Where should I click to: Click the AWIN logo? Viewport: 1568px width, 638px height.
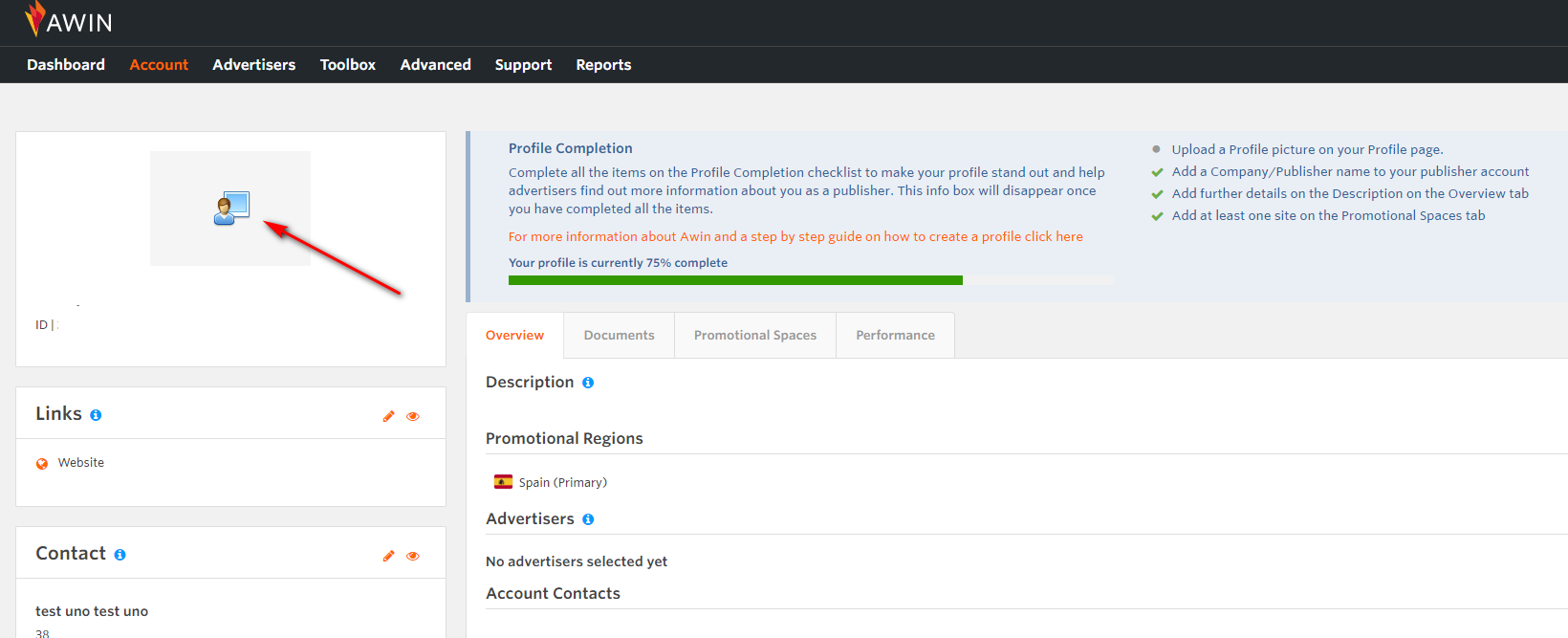tap(69, 21)
